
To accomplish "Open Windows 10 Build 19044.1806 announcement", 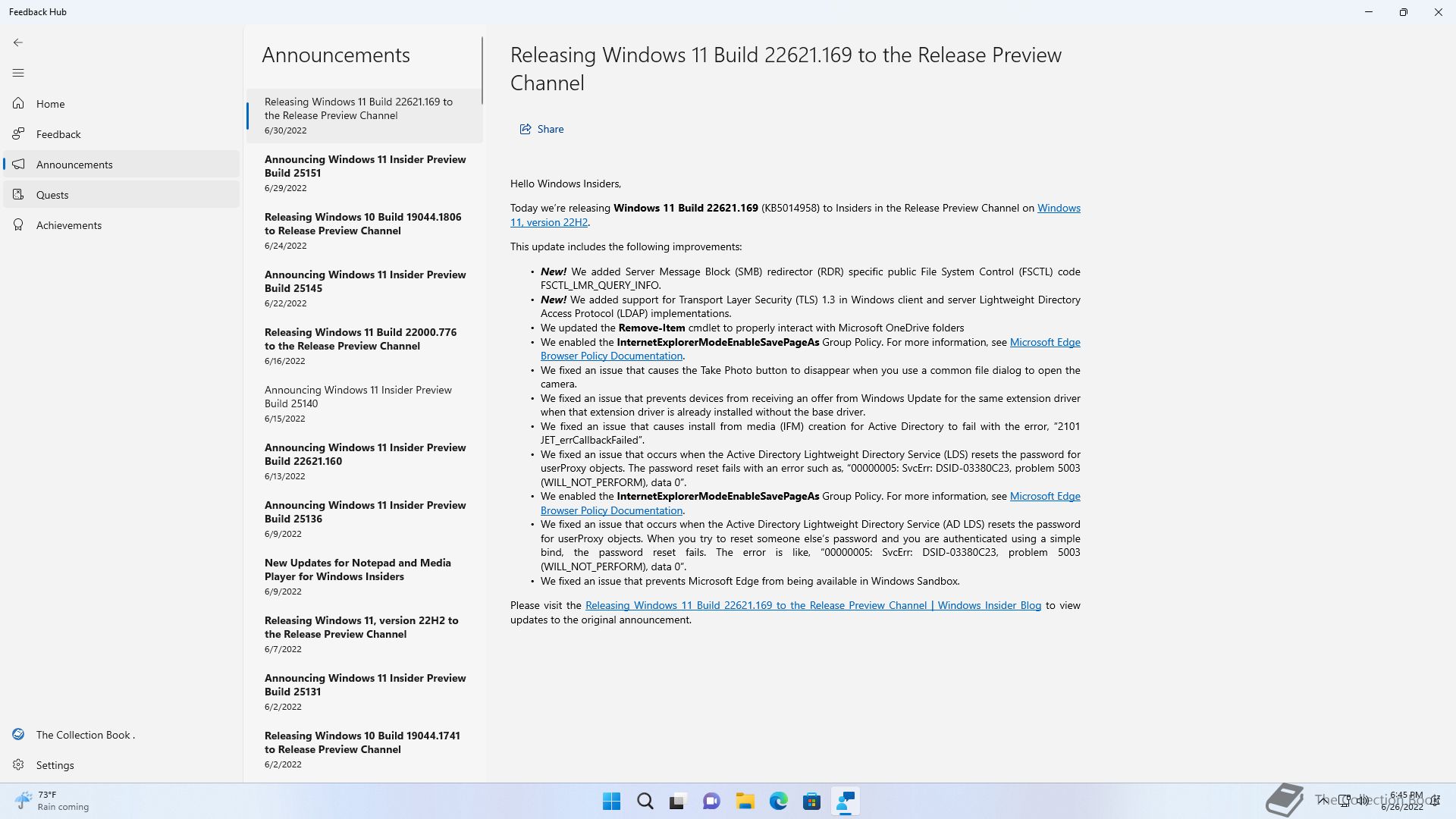I will tap(365, 231).
